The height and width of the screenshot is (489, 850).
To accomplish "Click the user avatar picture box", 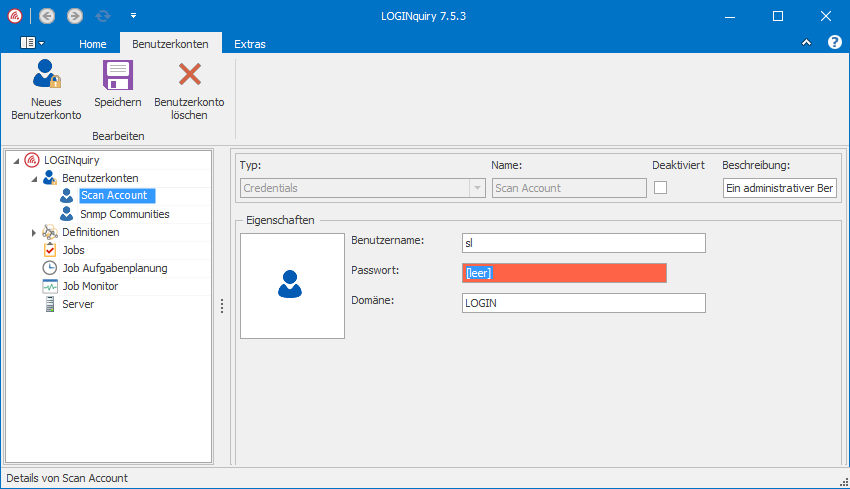I will tap(292, 286).
